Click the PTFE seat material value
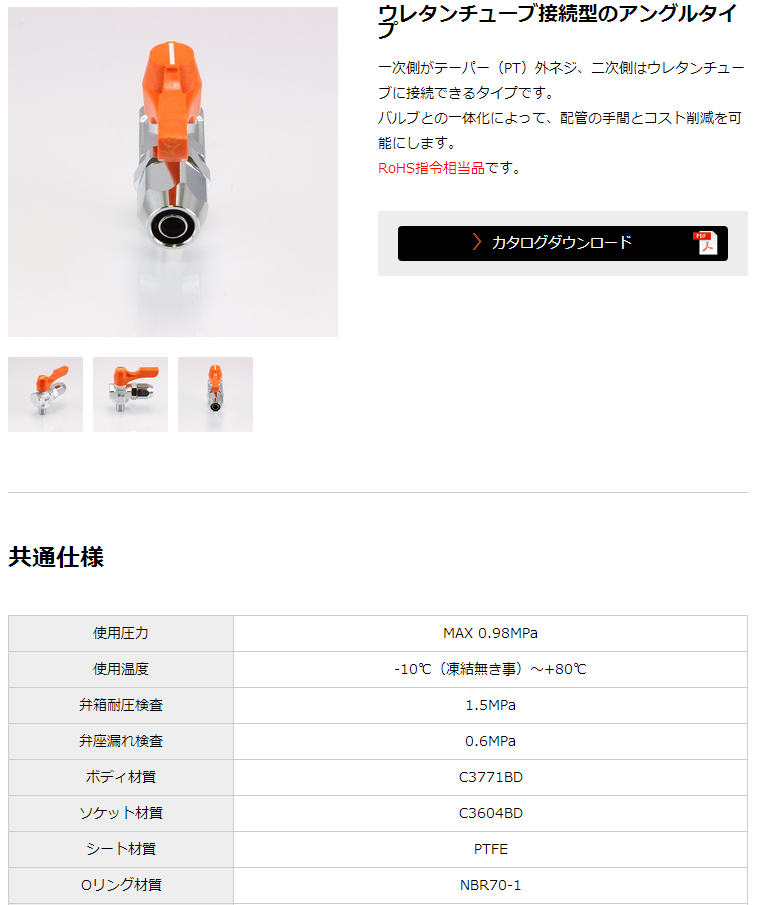Viewport: 758px width, 905px height. point(490,849)
